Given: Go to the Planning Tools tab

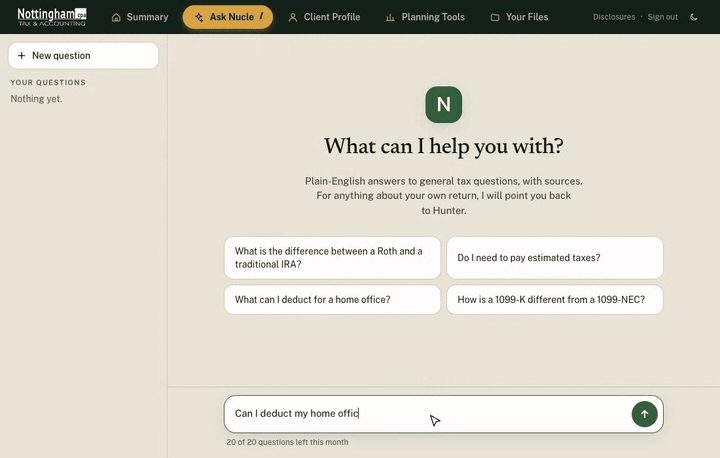Looking at the screenshot, I should [425, 17].
